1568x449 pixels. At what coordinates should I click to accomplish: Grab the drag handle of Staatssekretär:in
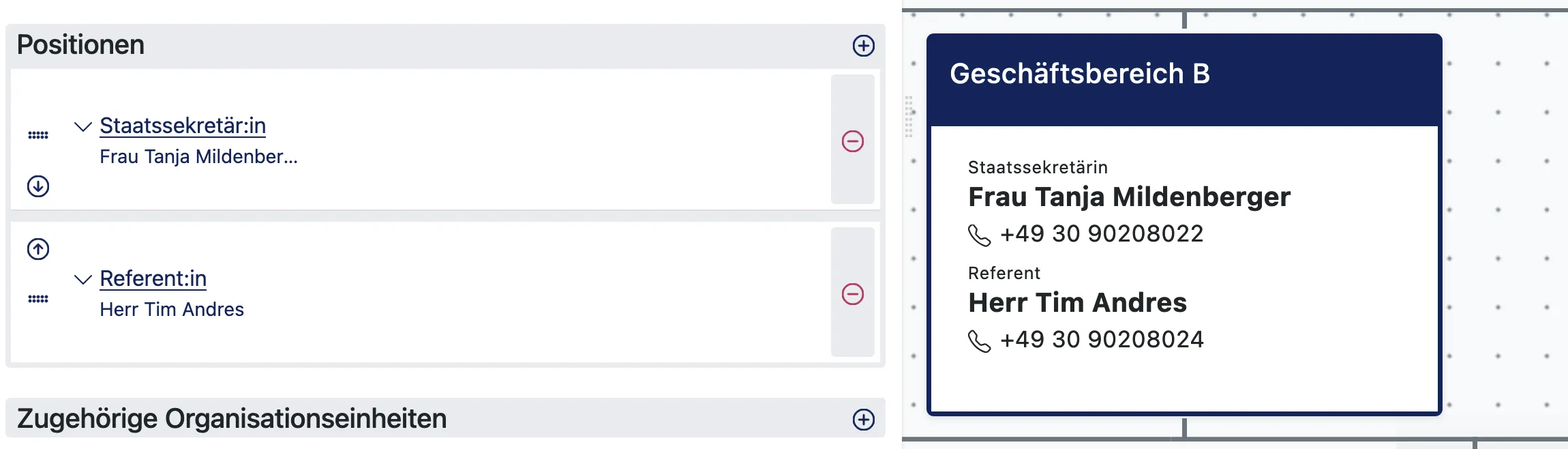[38, 135]
